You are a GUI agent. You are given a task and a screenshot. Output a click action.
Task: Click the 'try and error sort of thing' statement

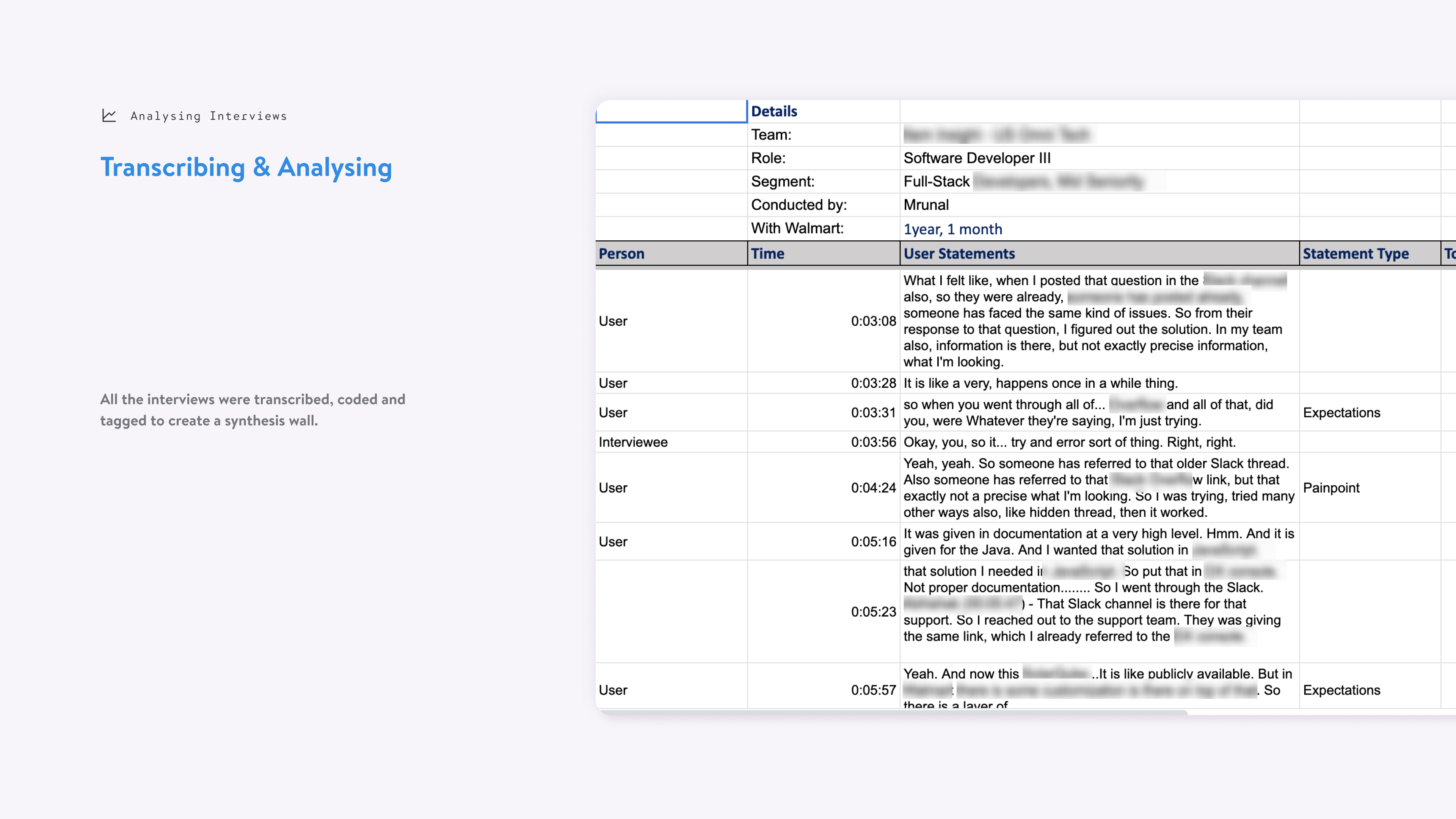coord(1099,442)
